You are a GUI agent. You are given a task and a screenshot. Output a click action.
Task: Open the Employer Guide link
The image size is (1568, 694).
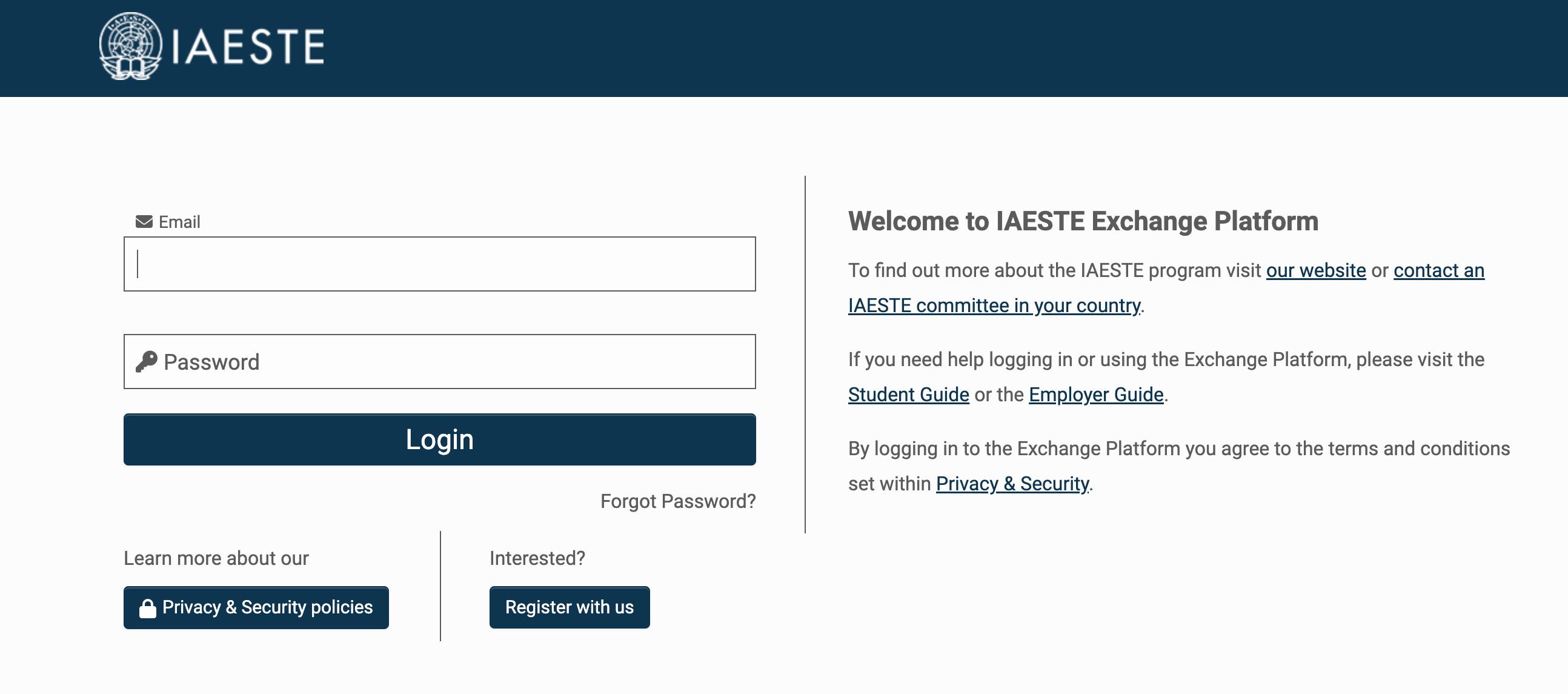[1095, 395]
